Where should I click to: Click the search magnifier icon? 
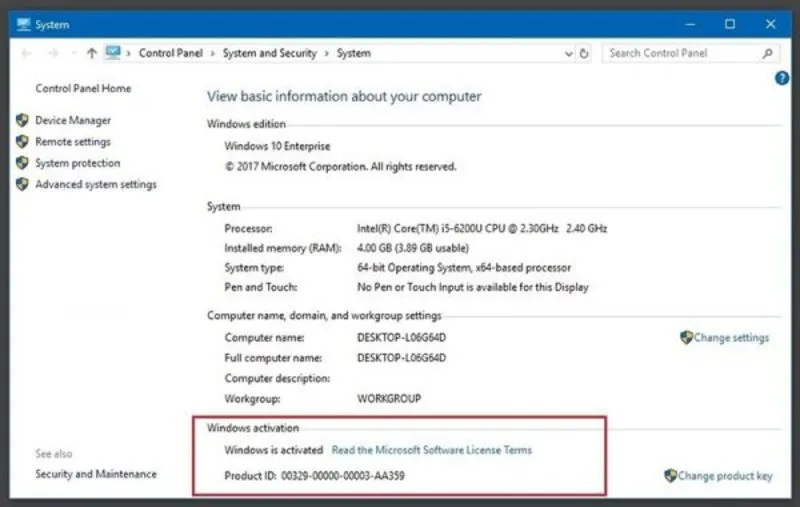tap(767, 53)
